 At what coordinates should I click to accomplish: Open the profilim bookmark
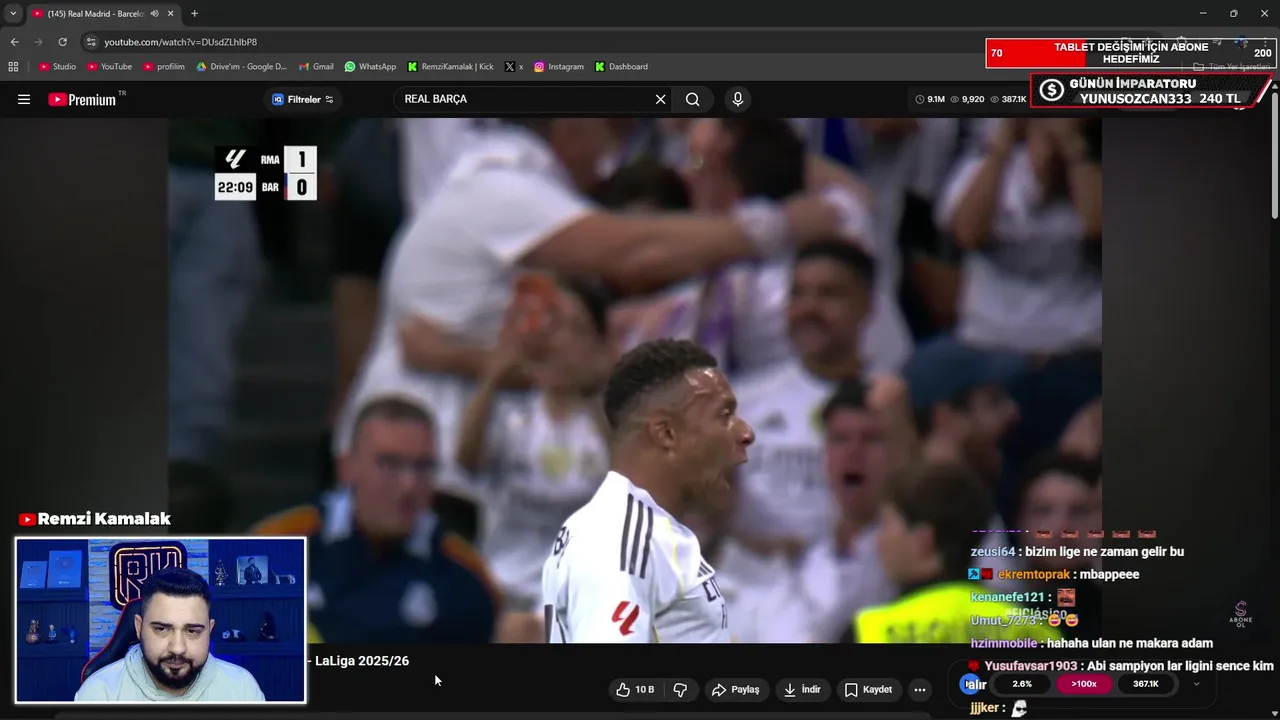[163, 66]
